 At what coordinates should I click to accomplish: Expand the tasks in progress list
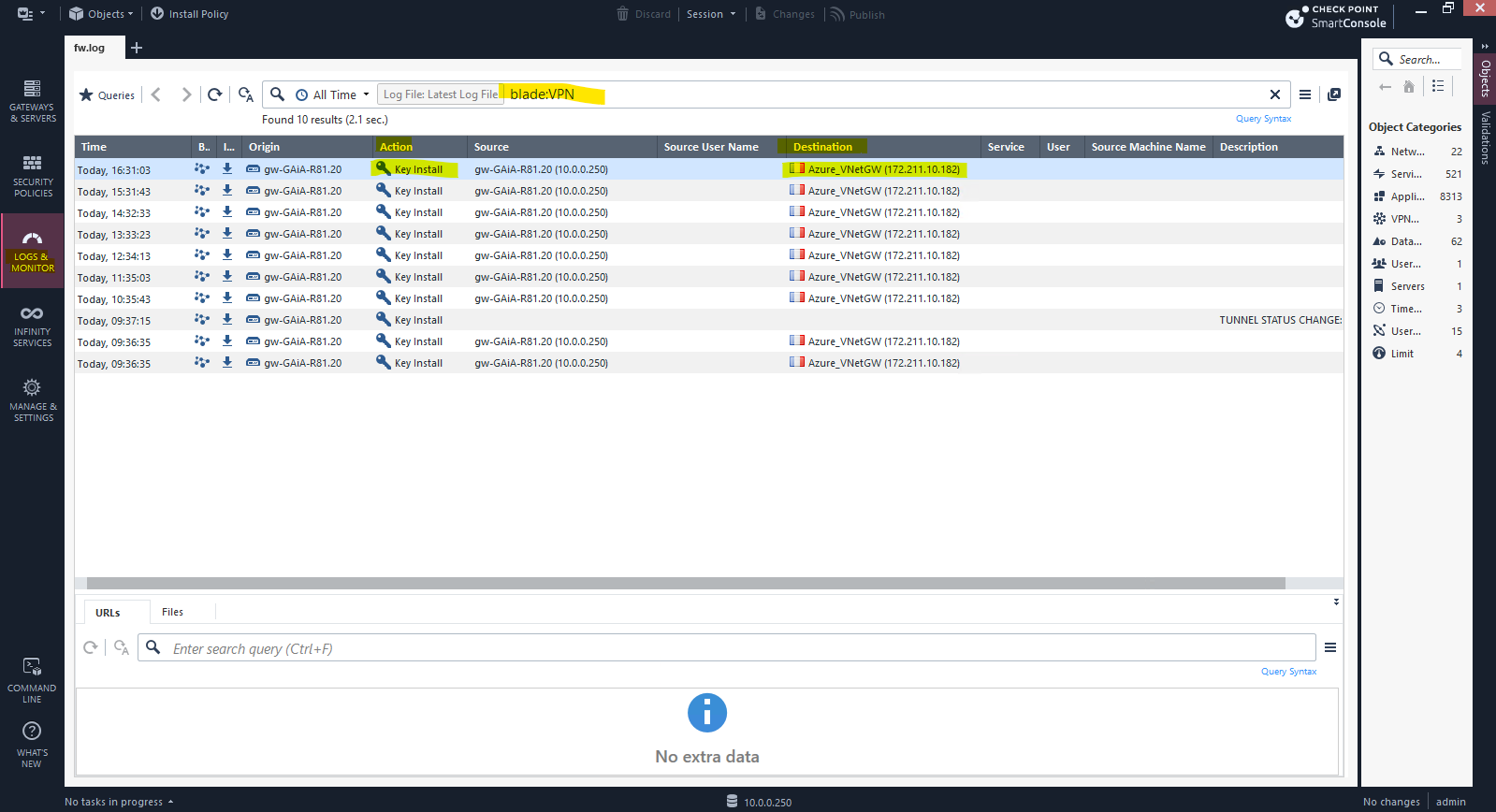tap(119, 802)
